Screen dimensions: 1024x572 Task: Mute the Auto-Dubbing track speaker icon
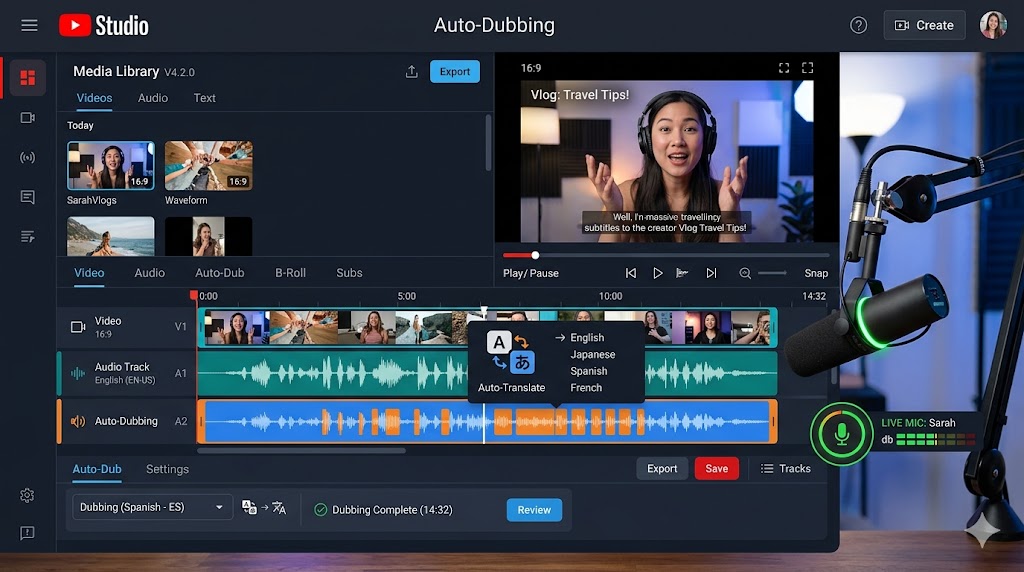(x=78, y=421)
